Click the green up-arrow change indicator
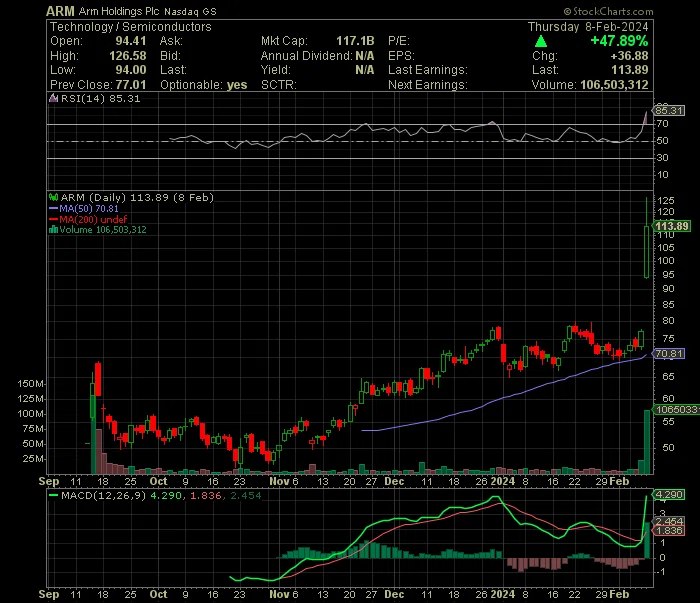Screen dimensions: 700x603 click(541, 42)
